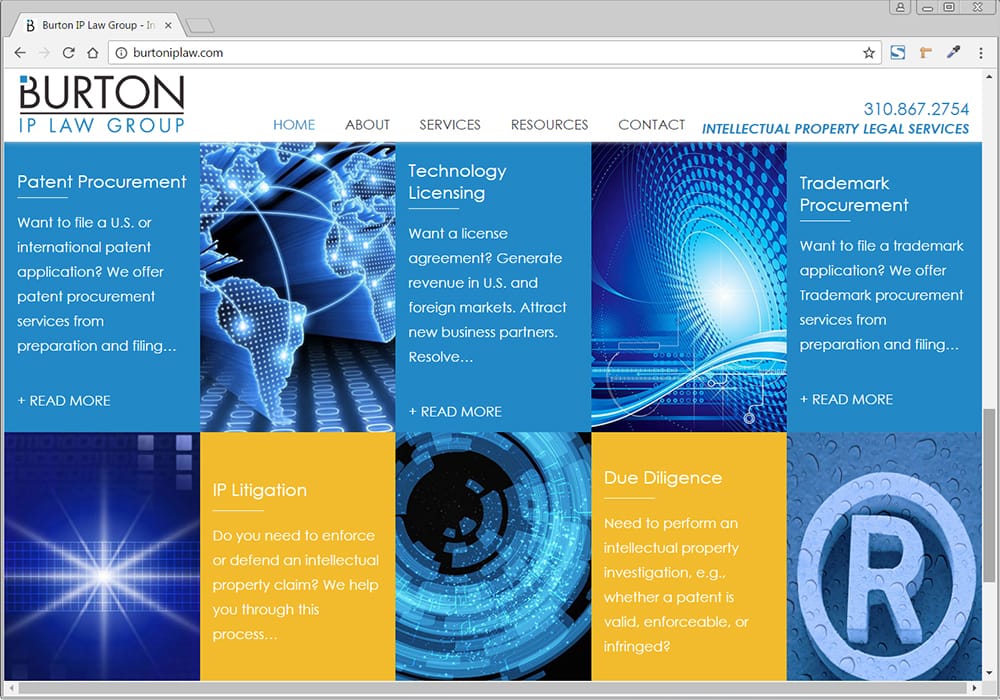The width and height of the screenshot is (1000, 700).
Task: Click the Technology Licensing heading
Action: pyautogui.click(x=457, y=182)
